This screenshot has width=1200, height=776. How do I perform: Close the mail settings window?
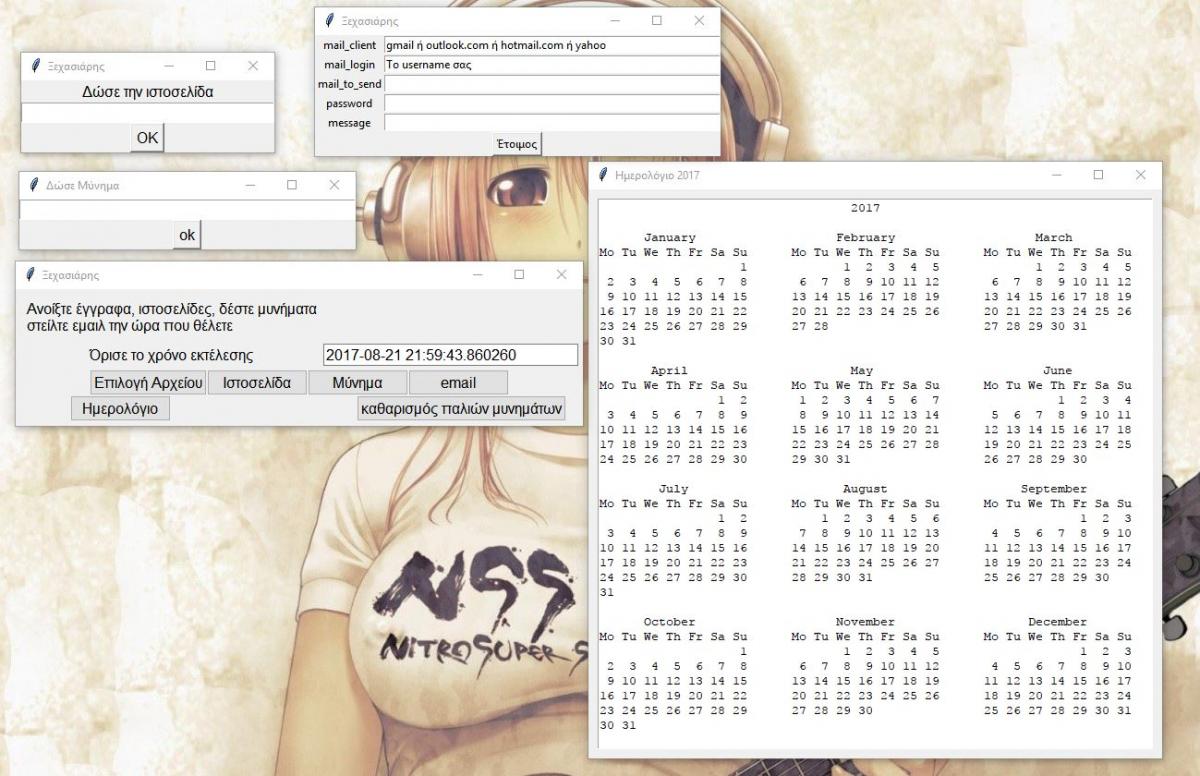point(699,20)
